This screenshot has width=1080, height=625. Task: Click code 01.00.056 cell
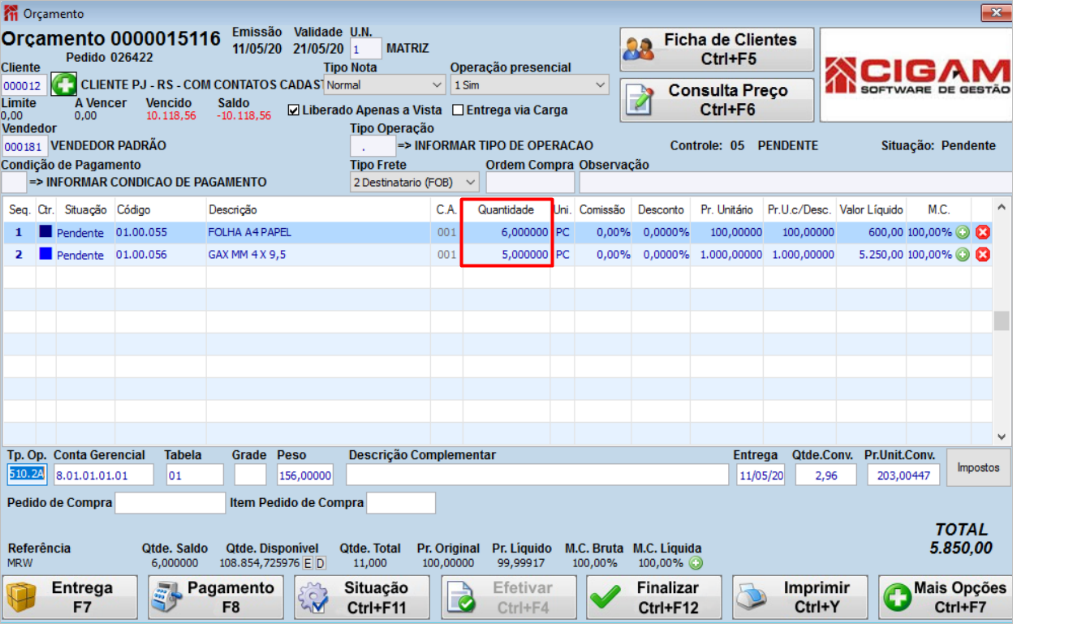(160, 254)
